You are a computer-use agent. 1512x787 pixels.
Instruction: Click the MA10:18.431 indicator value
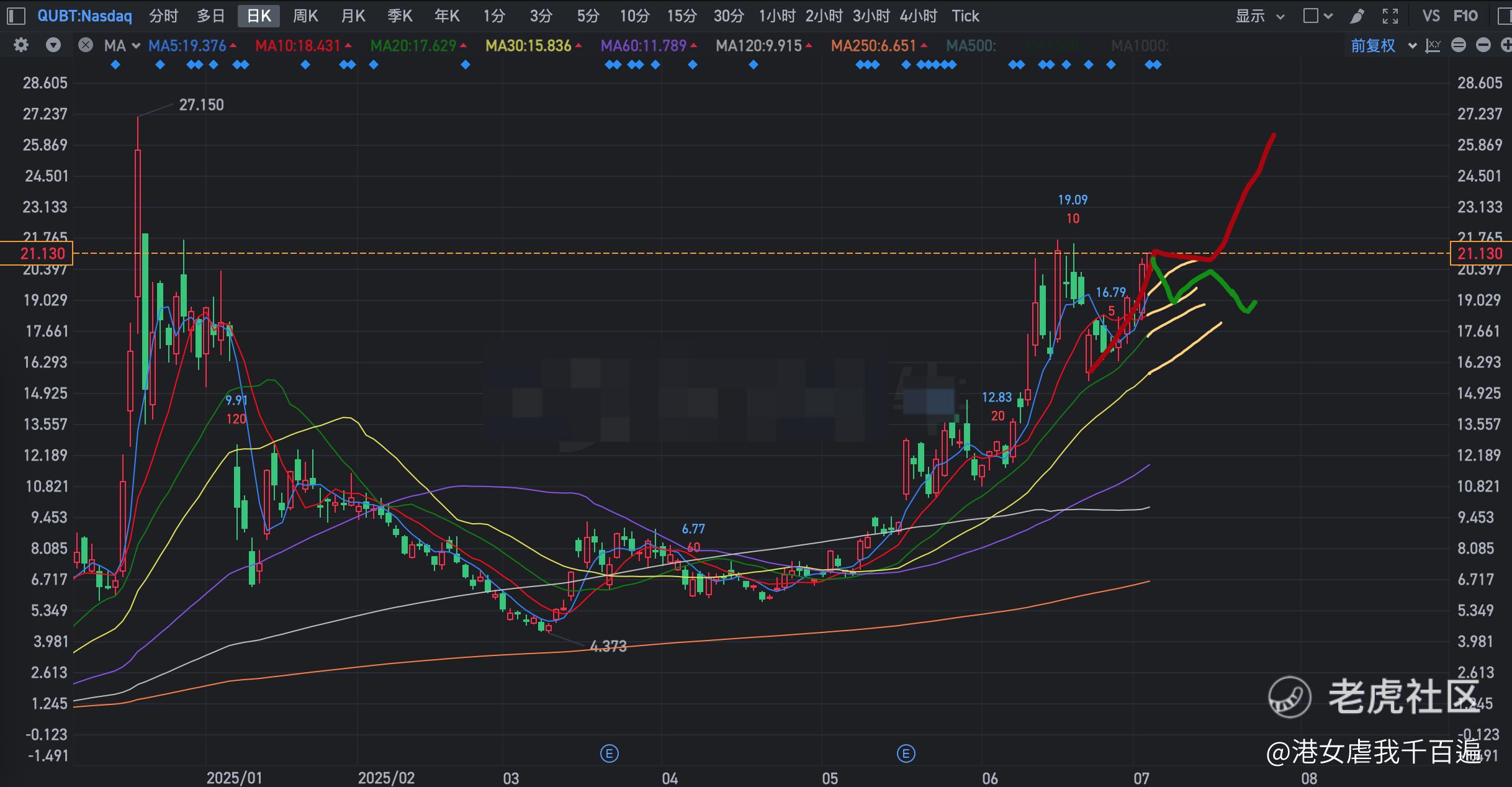(x=298, y=45)
